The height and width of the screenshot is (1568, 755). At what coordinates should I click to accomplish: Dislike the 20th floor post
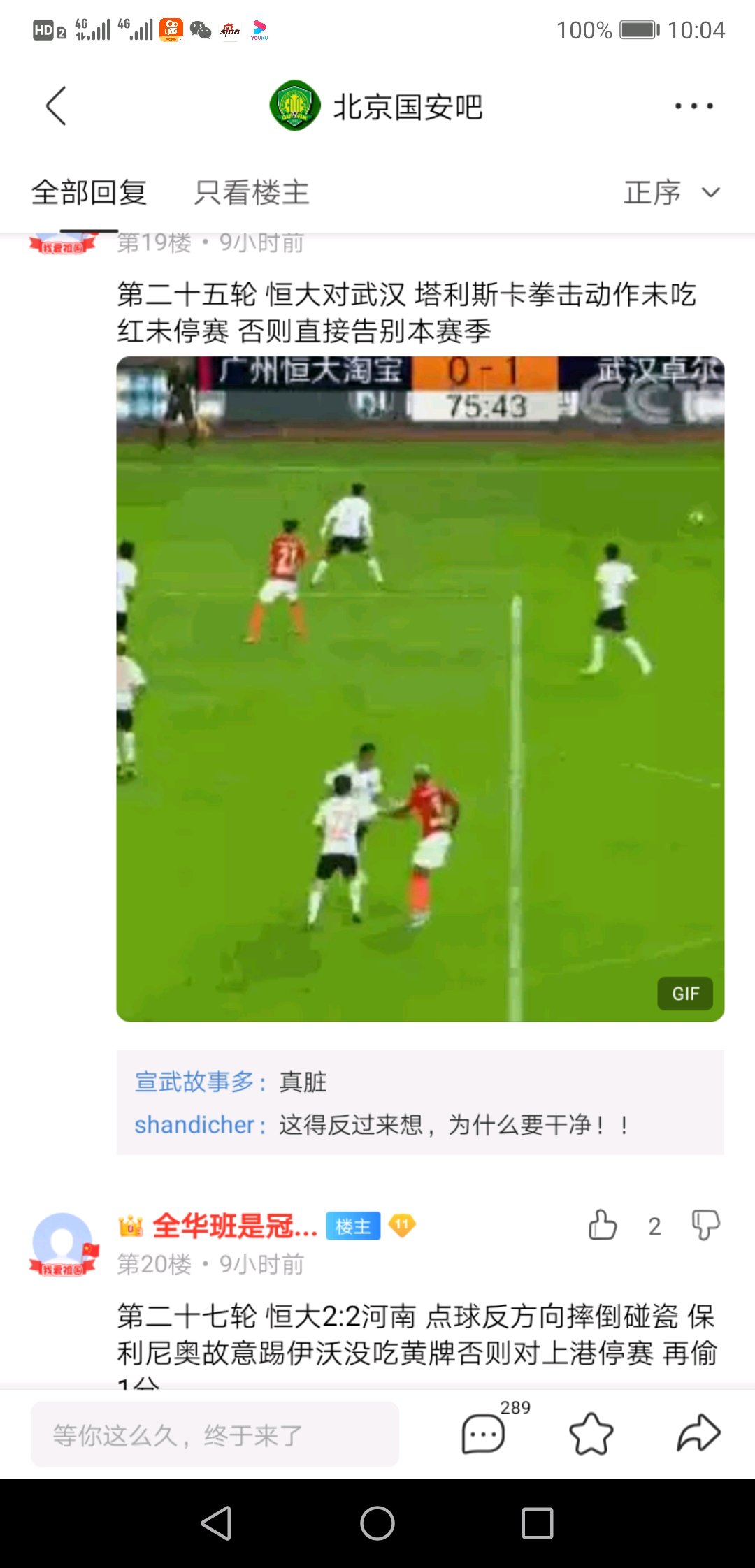click(705, 1225)
